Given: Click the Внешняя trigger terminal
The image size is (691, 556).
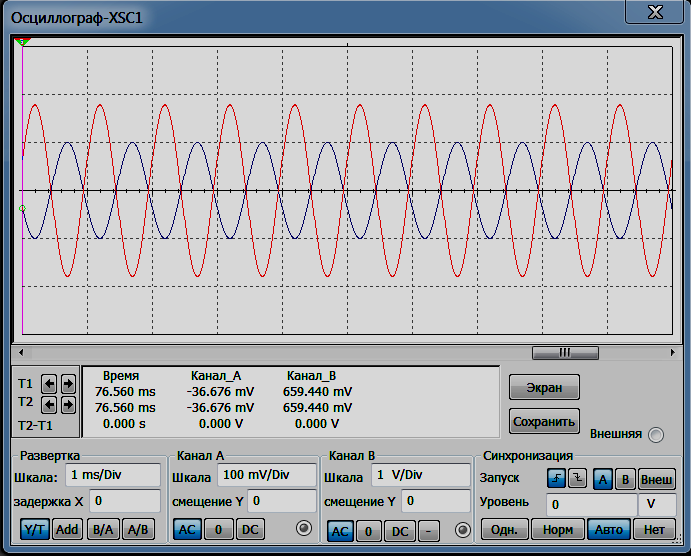Looking at the screenshot, I should coord(656,435).
